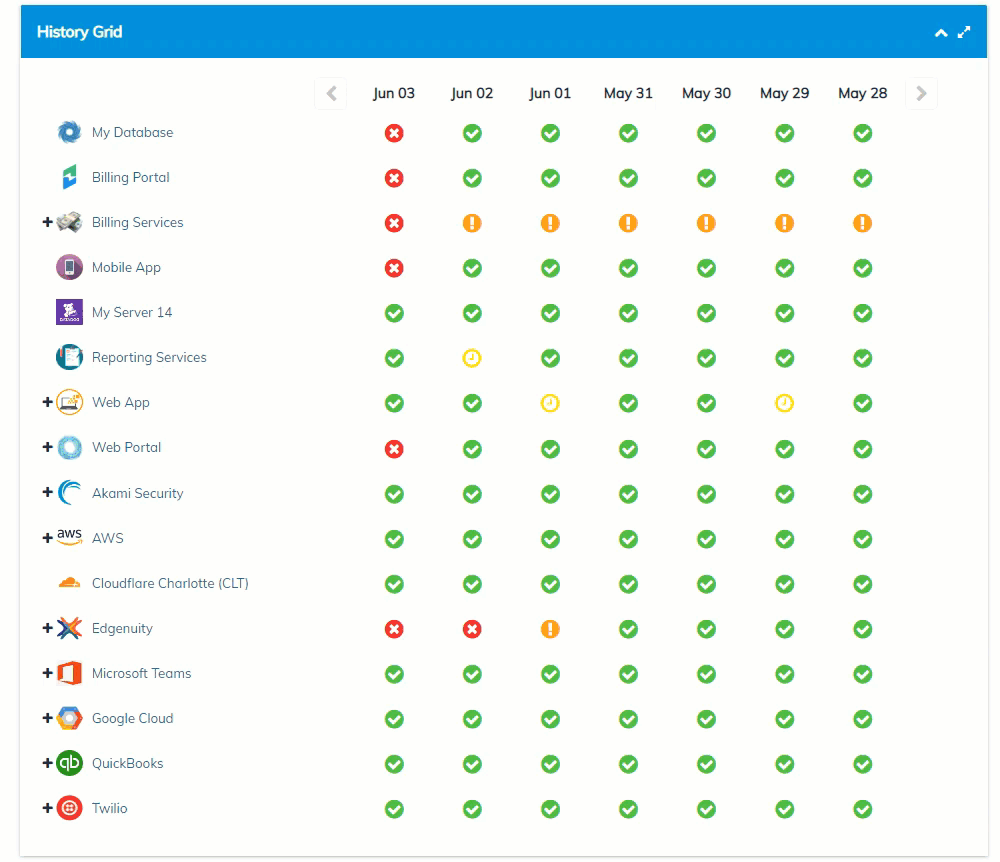Click the Microsoft Teams Office icon

pyautogui.click(x=70, y=673)
